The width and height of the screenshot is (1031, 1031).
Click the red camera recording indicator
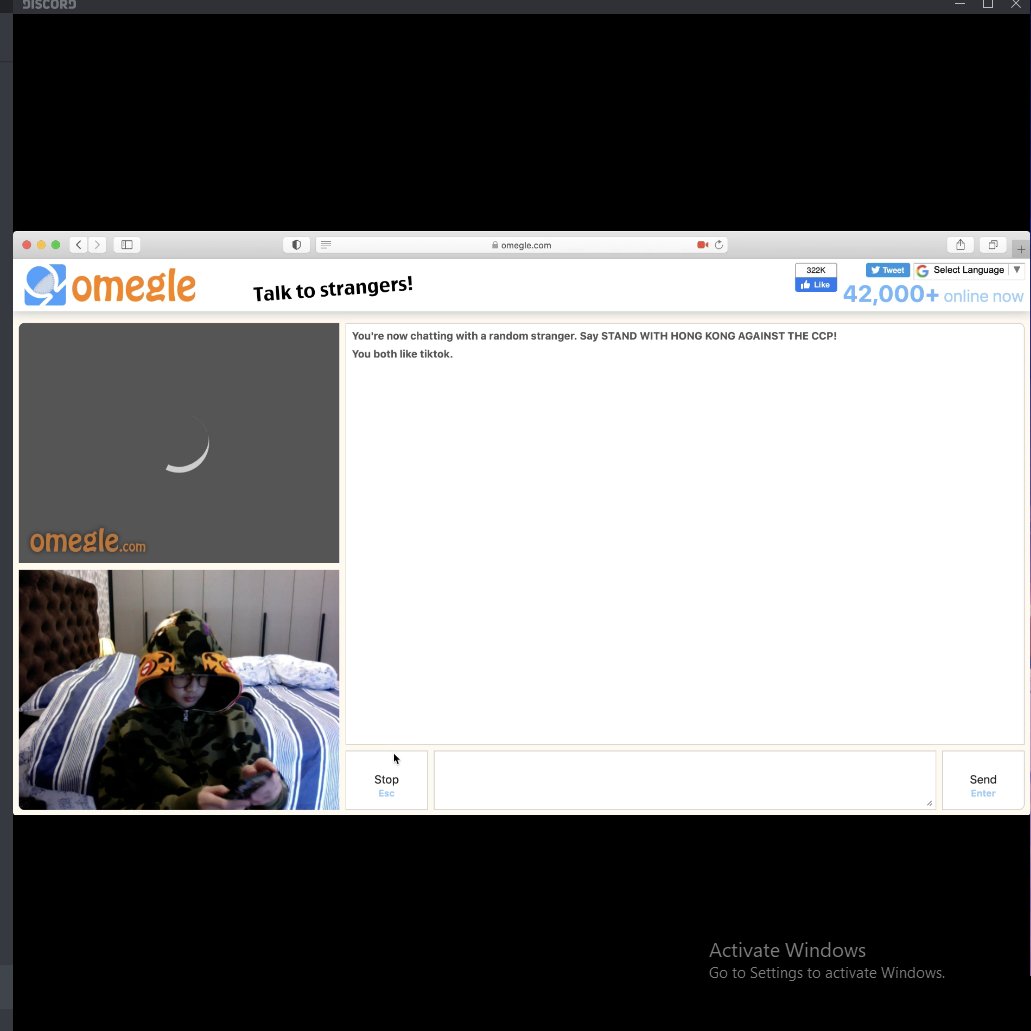pos(702,245)
